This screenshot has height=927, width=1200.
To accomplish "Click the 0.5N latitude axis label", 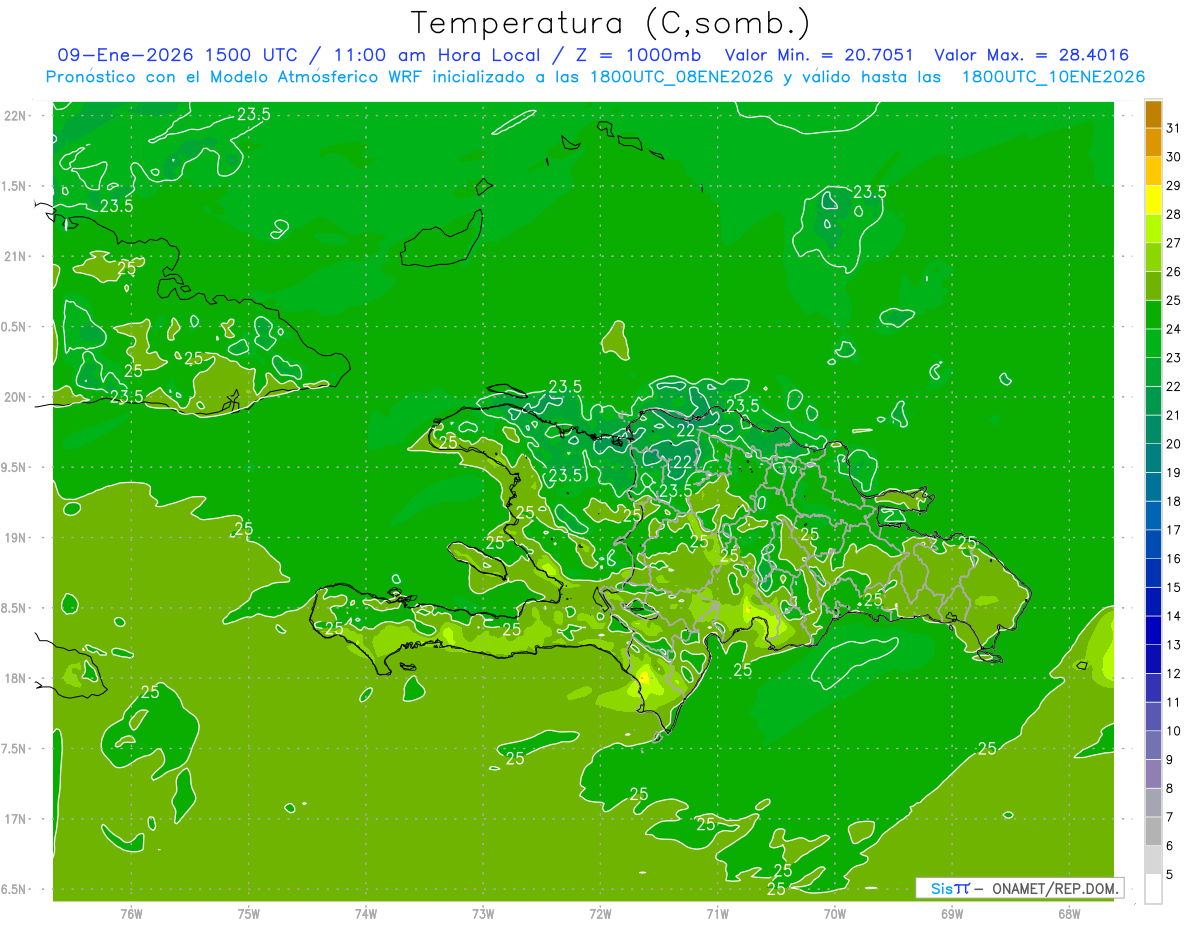I will 15,327.
